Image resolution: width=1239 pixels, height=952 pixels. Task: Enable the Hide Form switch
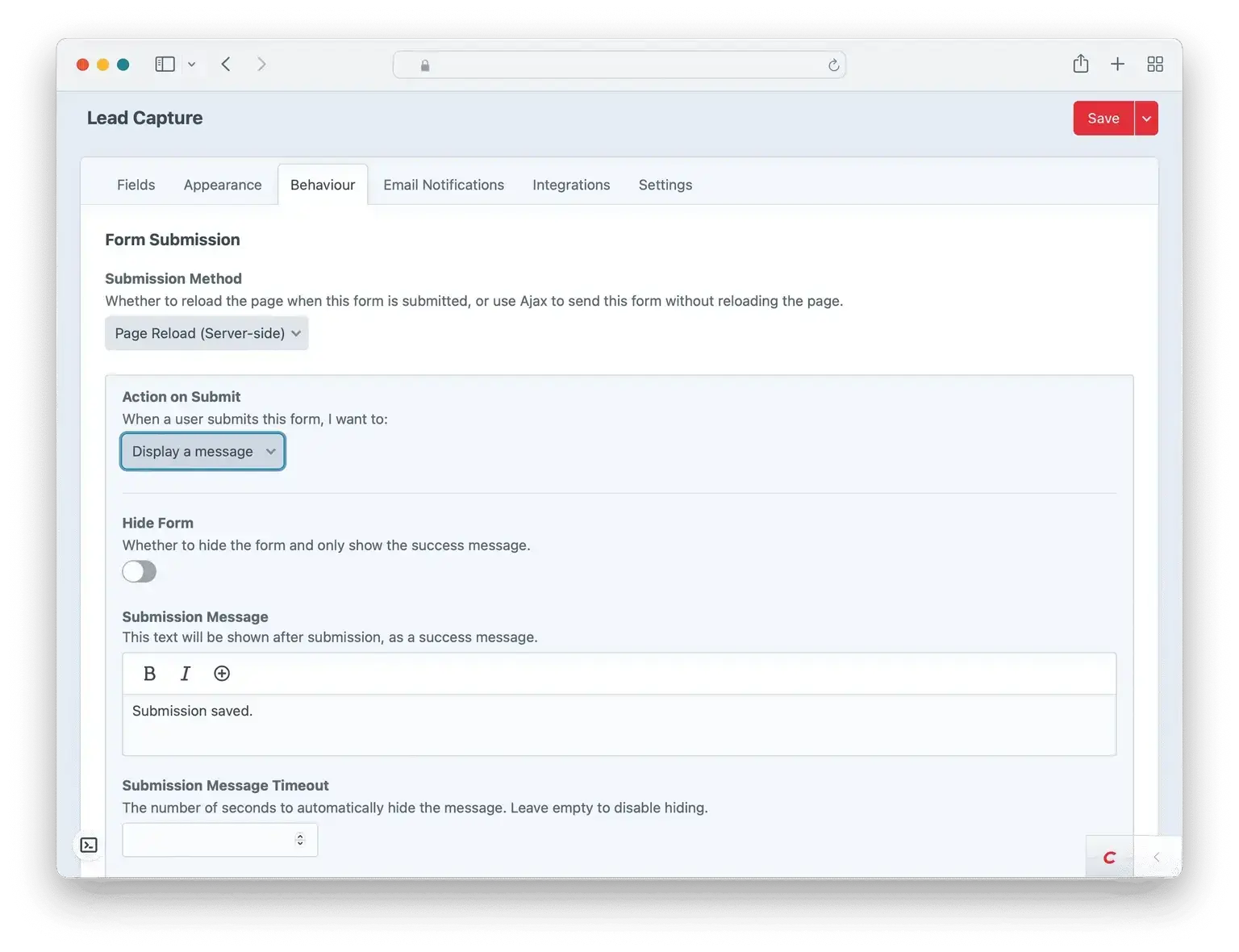(139, 571)
